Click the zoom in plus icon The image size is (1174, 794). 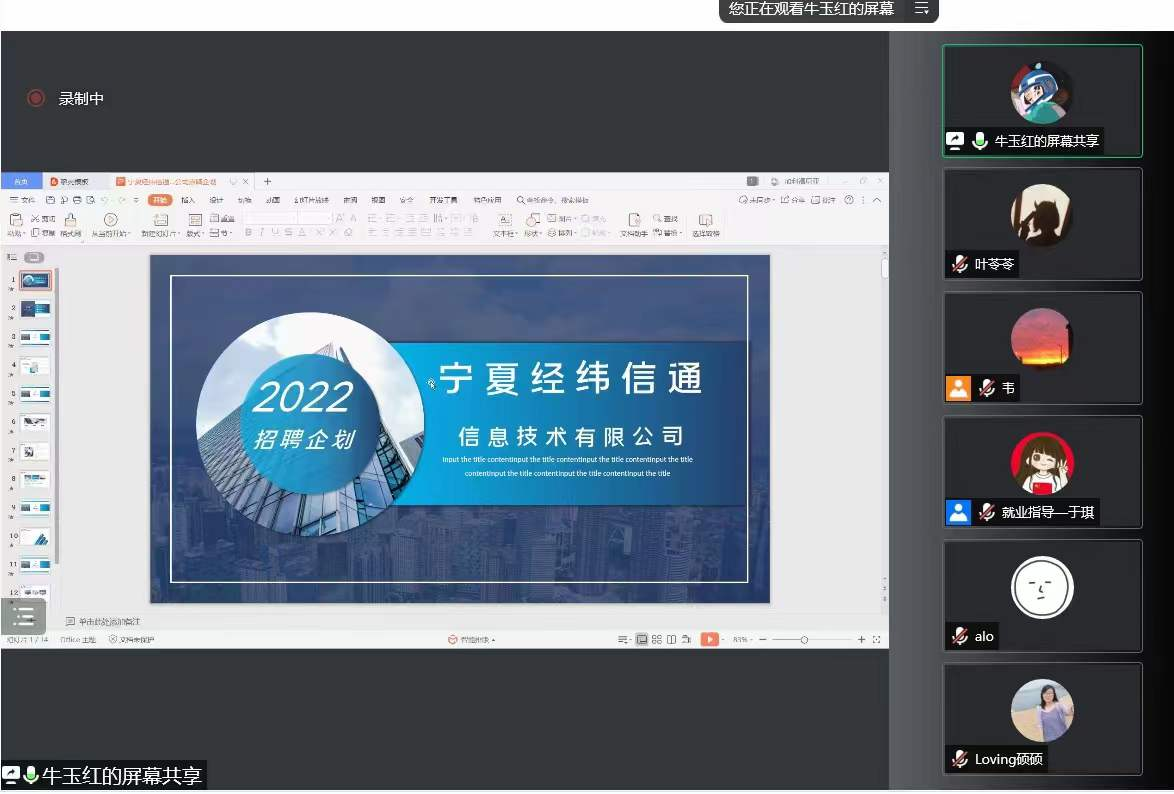point(861,639)
